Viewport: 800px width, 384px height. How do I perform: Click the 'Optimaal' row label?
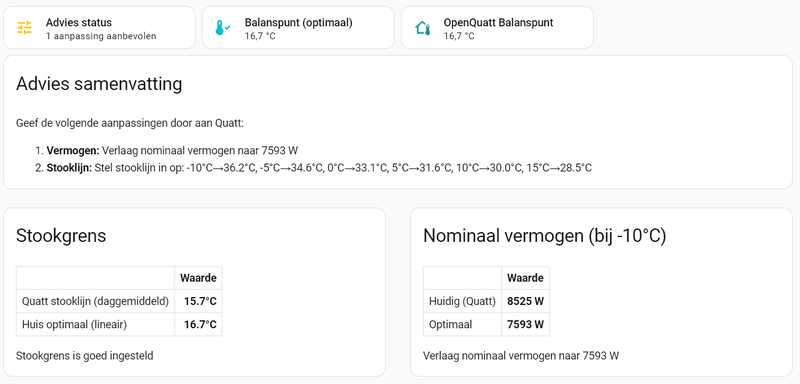[451, 324]
